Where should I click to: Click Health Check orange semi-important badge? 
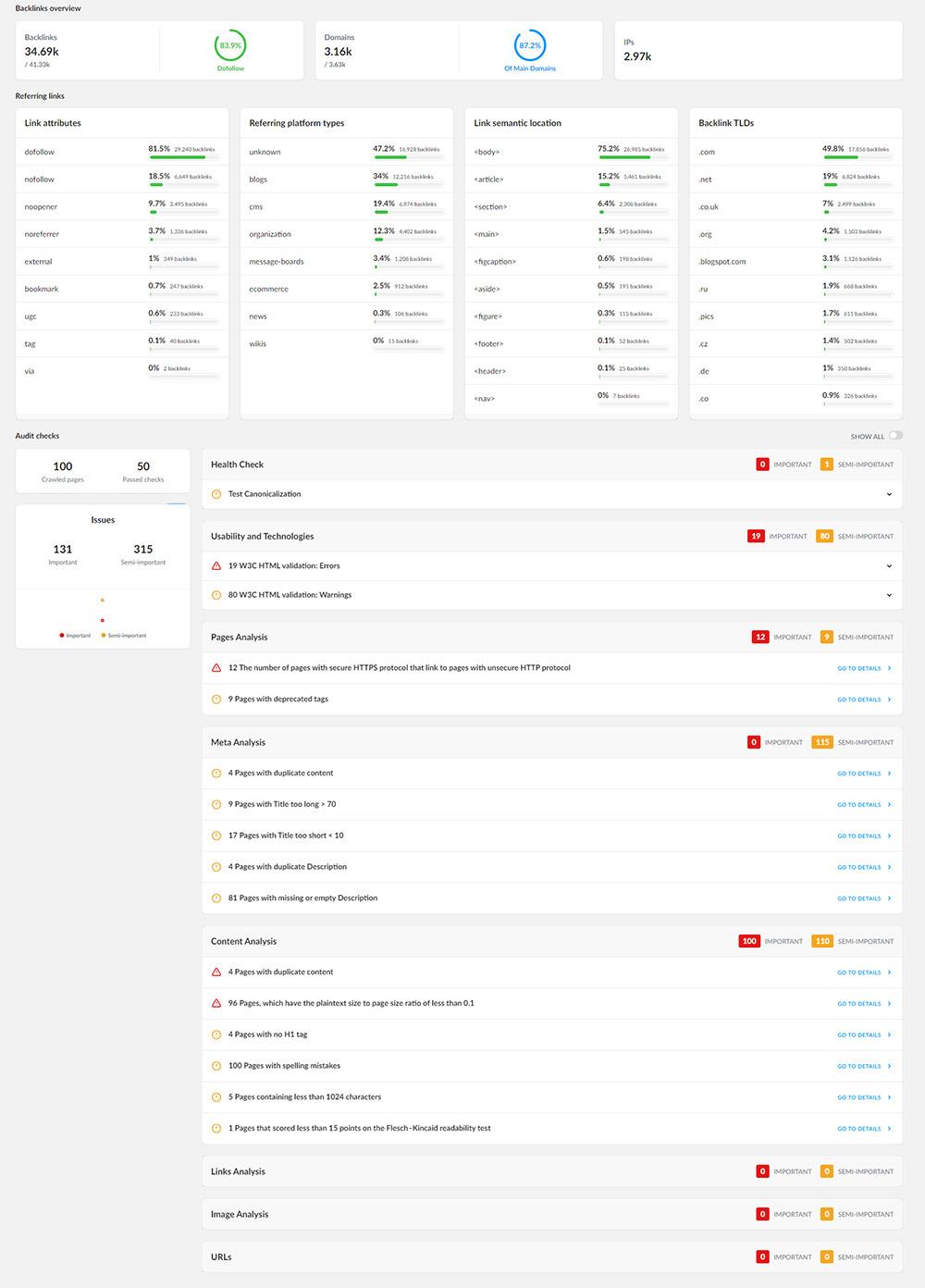point(827,464)
